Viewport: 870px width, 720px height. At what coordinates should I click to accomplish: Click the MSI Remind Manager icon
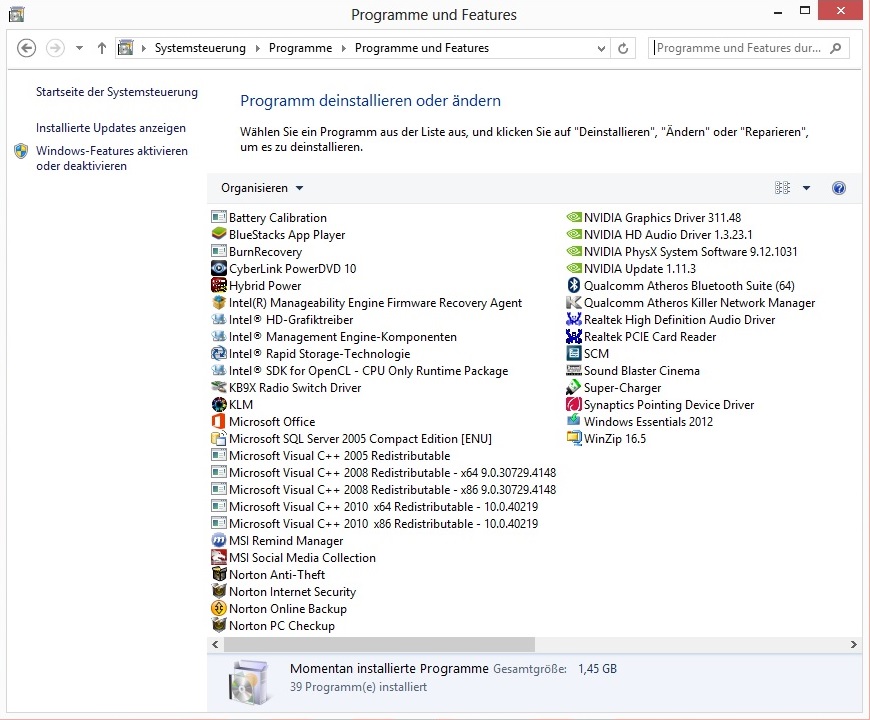click(x=219, y=540)
